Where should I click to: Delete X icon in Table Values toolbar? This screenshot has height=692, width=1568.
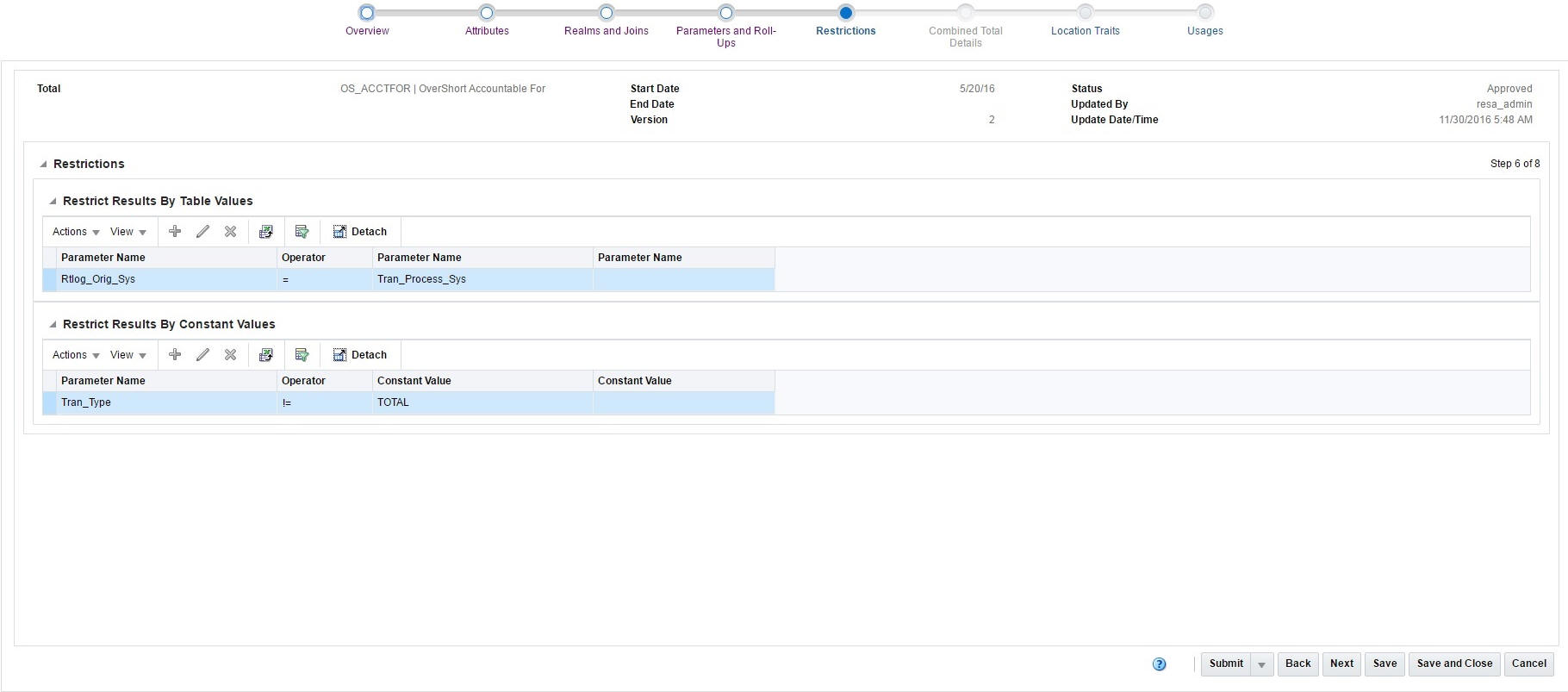pyautogui.click(x=230, y=231)
